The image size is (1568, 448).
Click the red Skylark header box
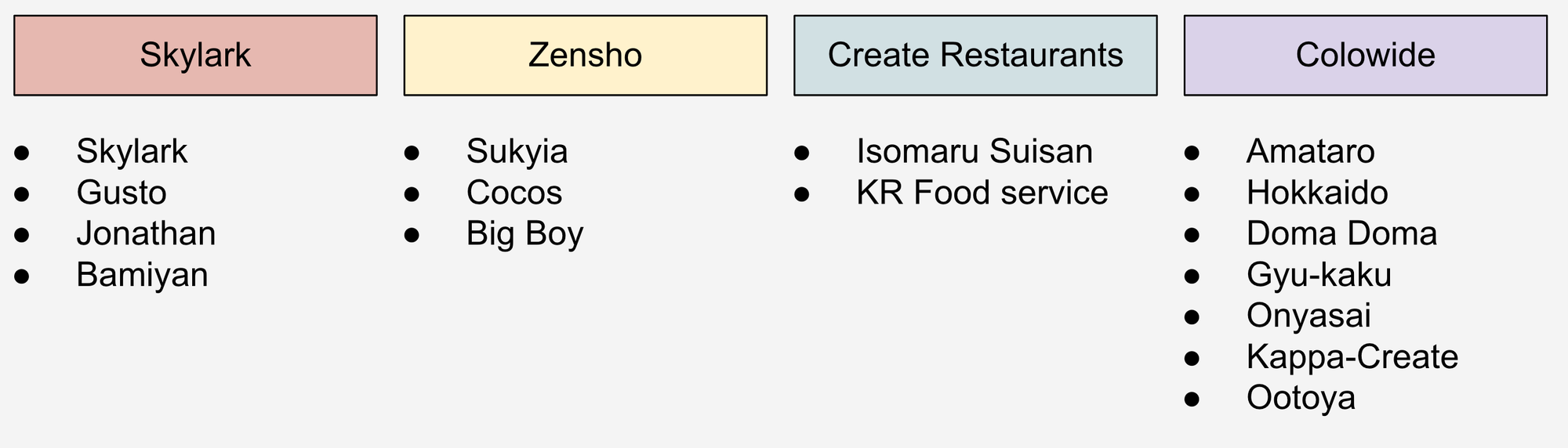(x=195, y=56)
